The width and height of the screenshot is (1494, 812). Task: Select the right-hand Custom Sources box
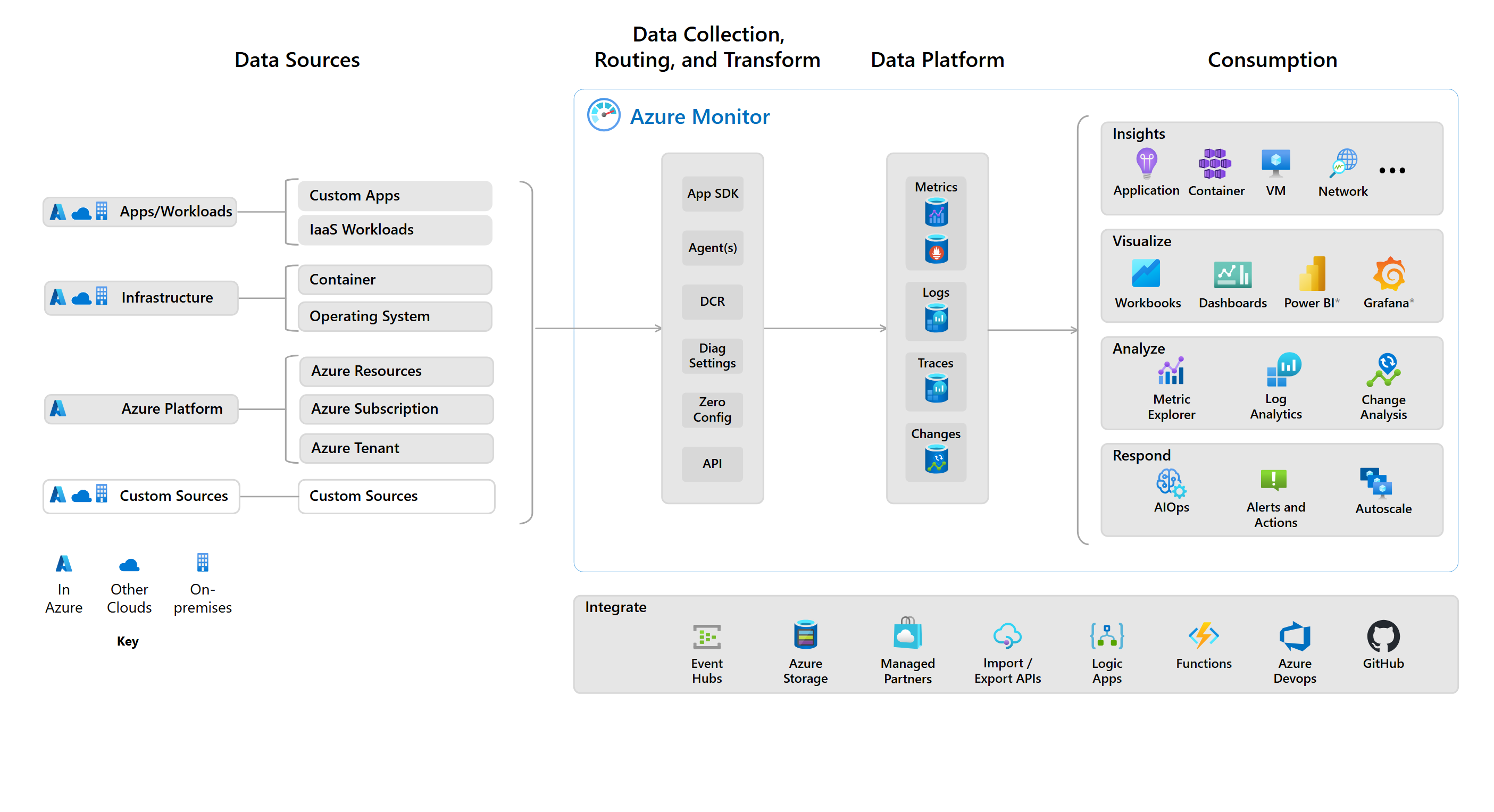coord(397,497)
